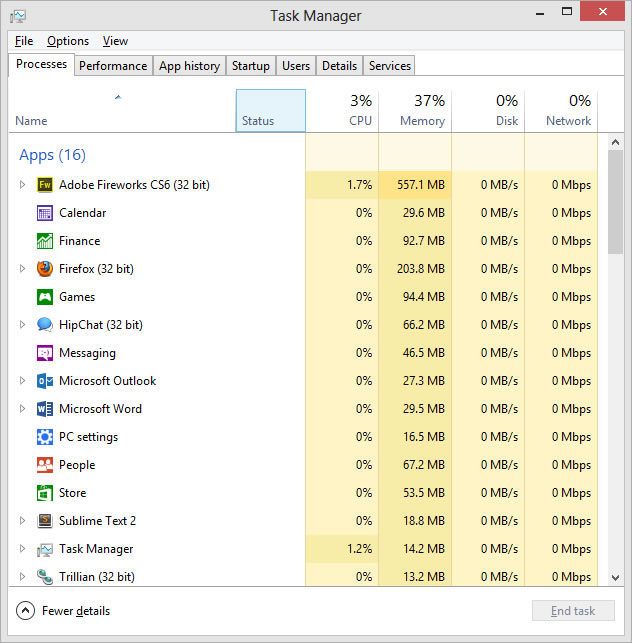Select the Calendar process name
This screenshot has height=643, width=632.
coord(82,213)
